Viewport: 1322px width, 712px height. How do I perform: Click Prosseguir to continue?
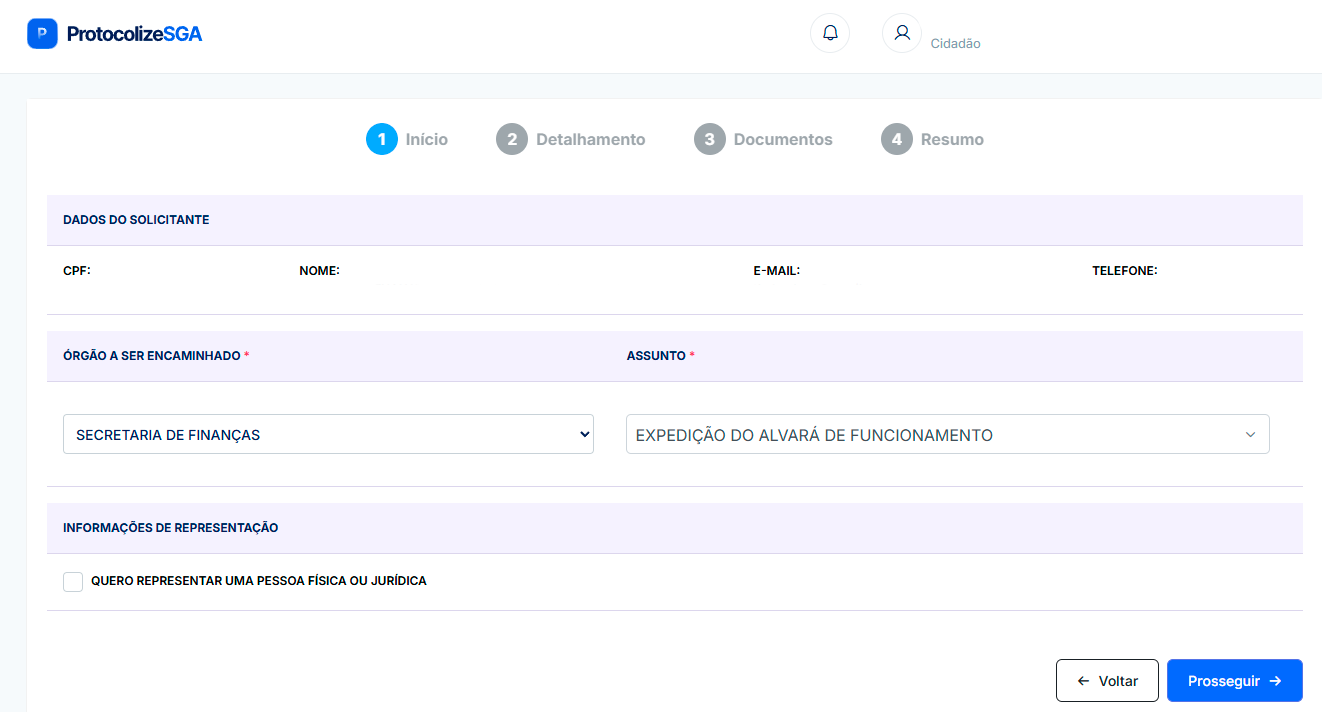tap(1234, 681)
